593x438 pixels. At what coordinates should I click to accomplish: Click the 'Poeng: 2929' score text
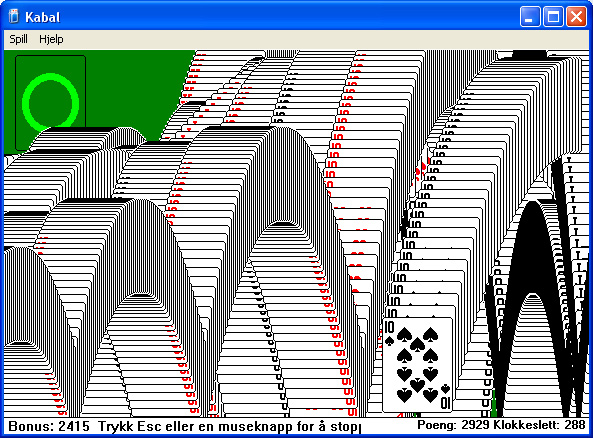[453, 425]
